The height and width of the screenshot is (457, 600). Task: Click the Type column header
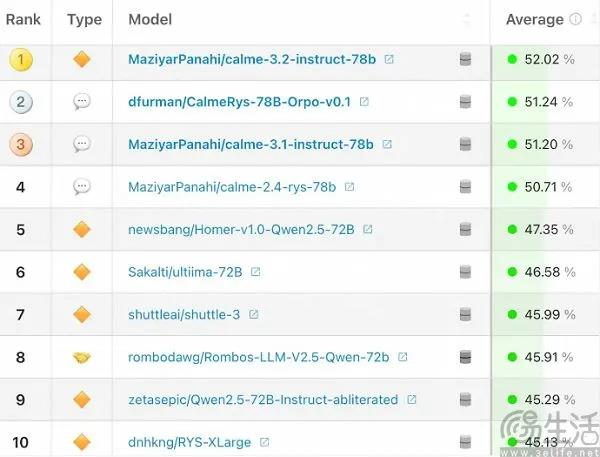[x=85, y=19]
